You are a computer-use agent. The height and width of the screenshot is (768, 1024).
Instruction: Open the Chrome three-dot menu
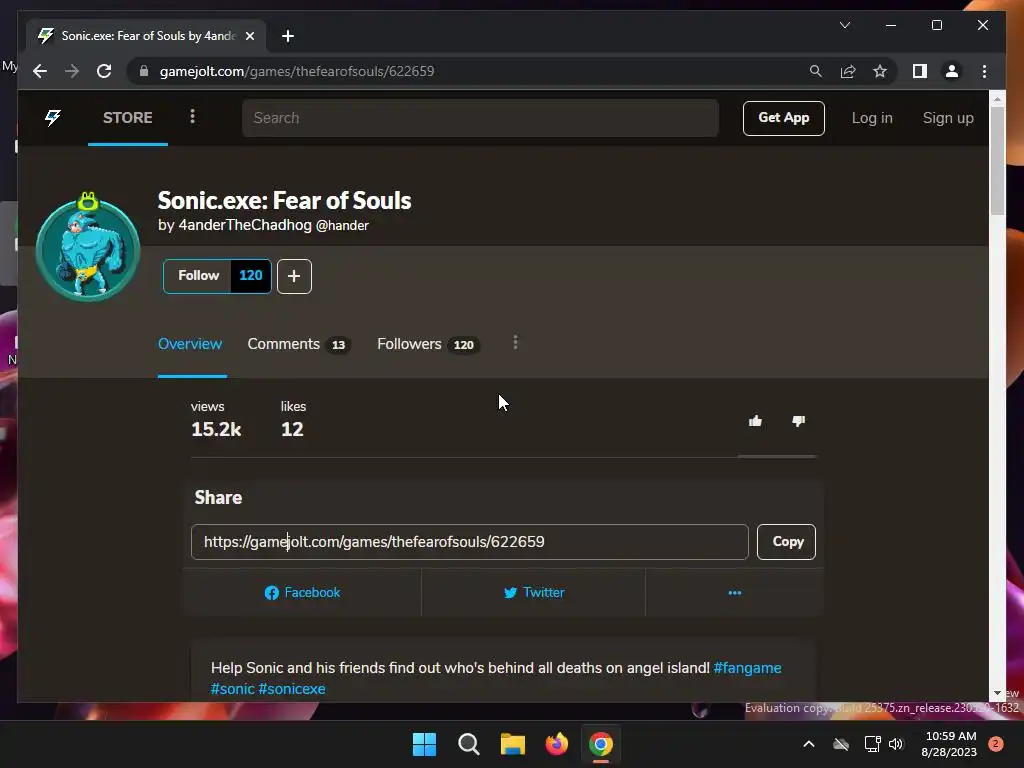click(984, 71)
